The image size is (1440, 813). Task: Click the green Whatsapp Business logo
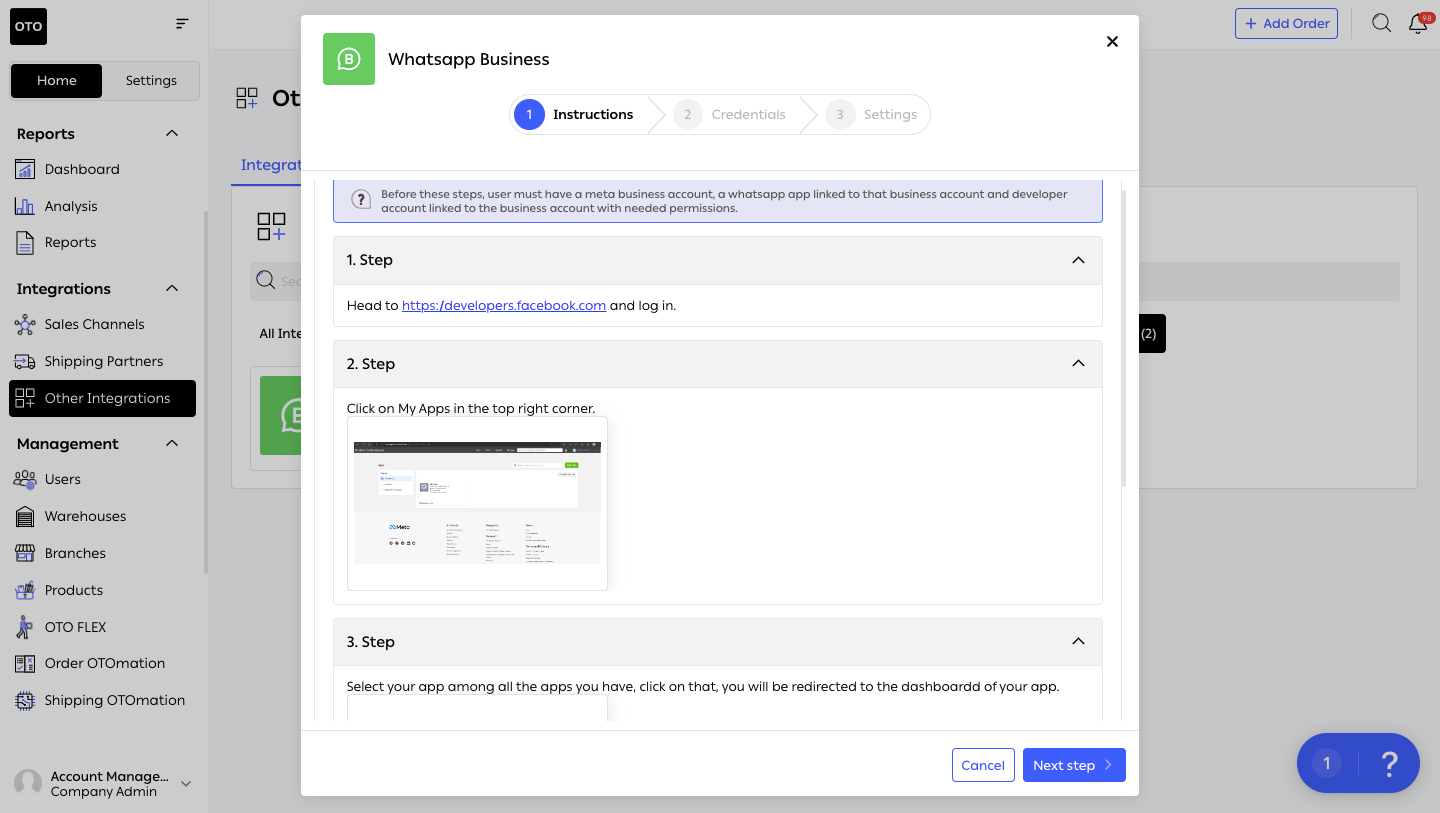click(x=349, y=59)
